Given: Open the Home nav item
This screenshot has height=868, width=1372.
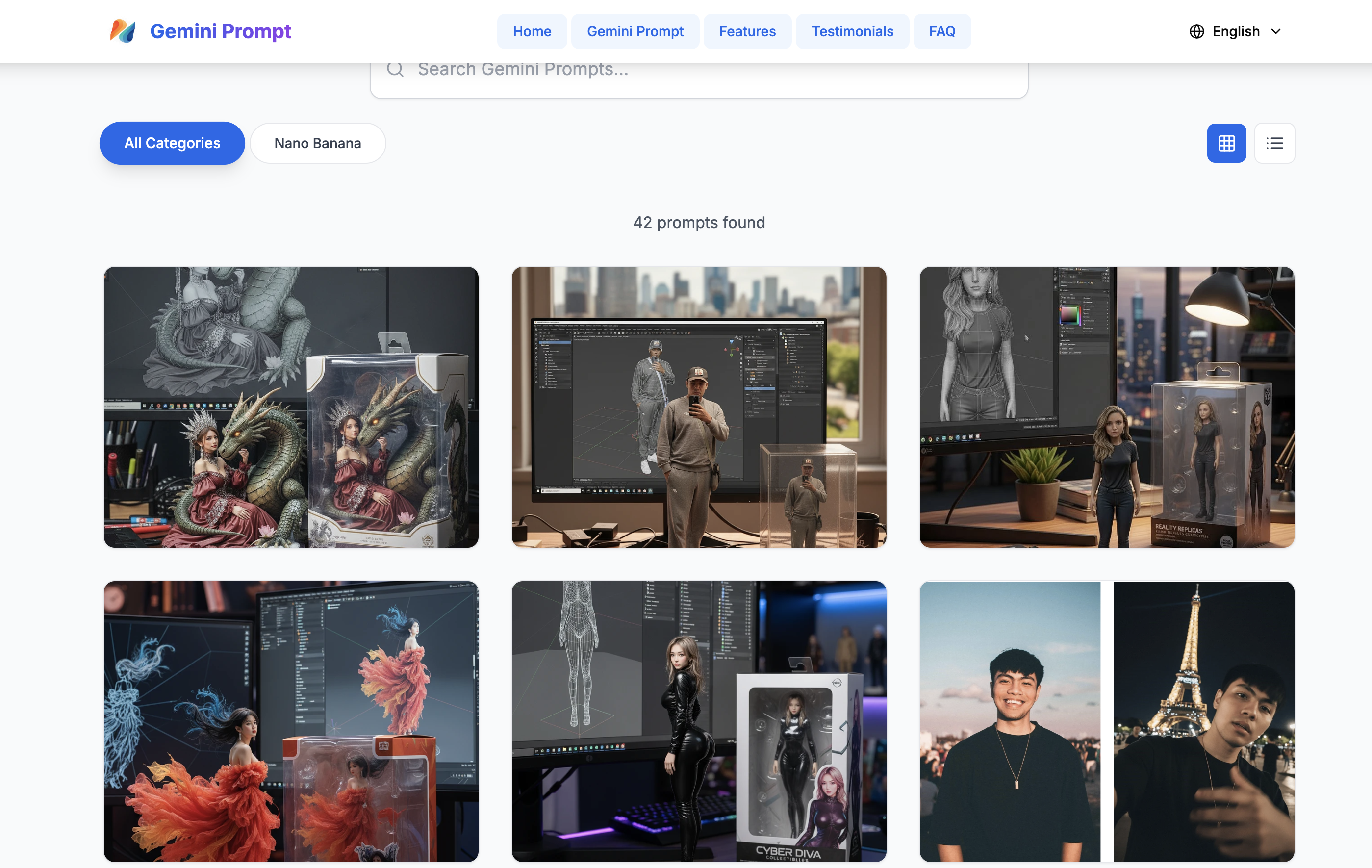Looking at the screenshot, I should click(x=532, y=31).
